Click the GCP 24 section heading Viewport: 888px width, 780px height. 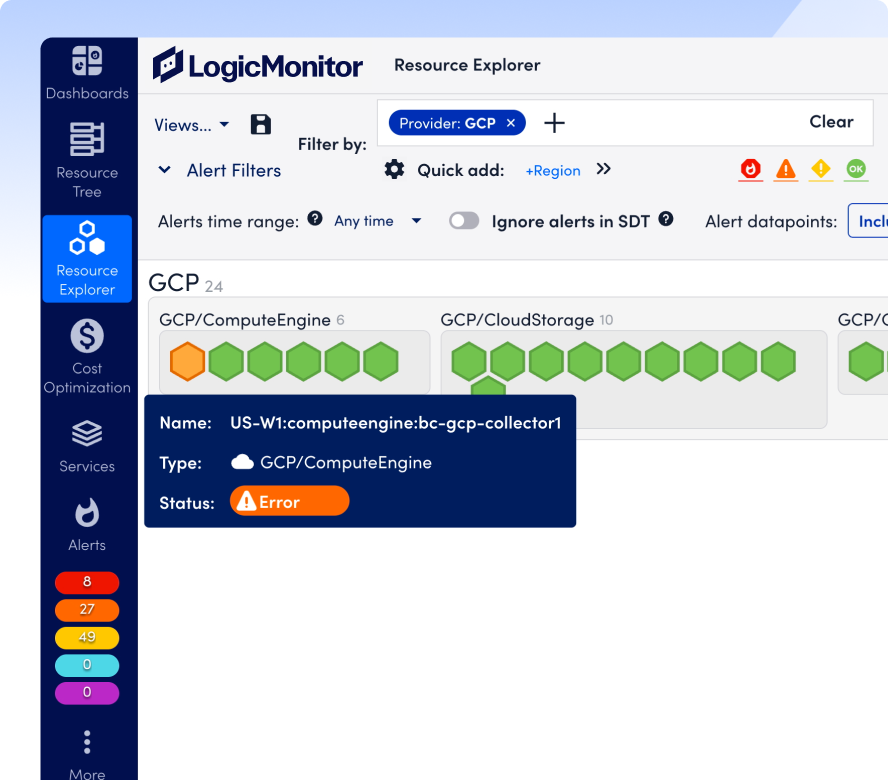point(186,283)
